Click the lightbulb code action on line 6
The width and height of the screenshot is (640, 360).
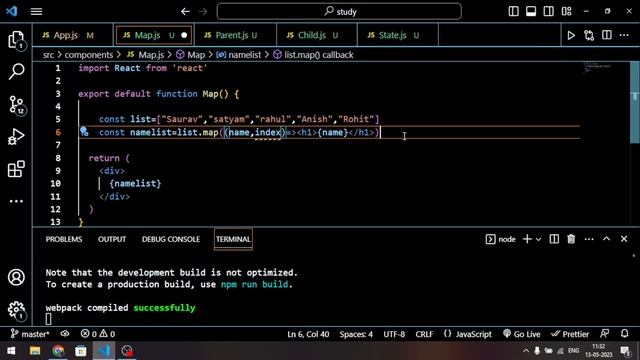pyautogui.click(x=84, y=131)
